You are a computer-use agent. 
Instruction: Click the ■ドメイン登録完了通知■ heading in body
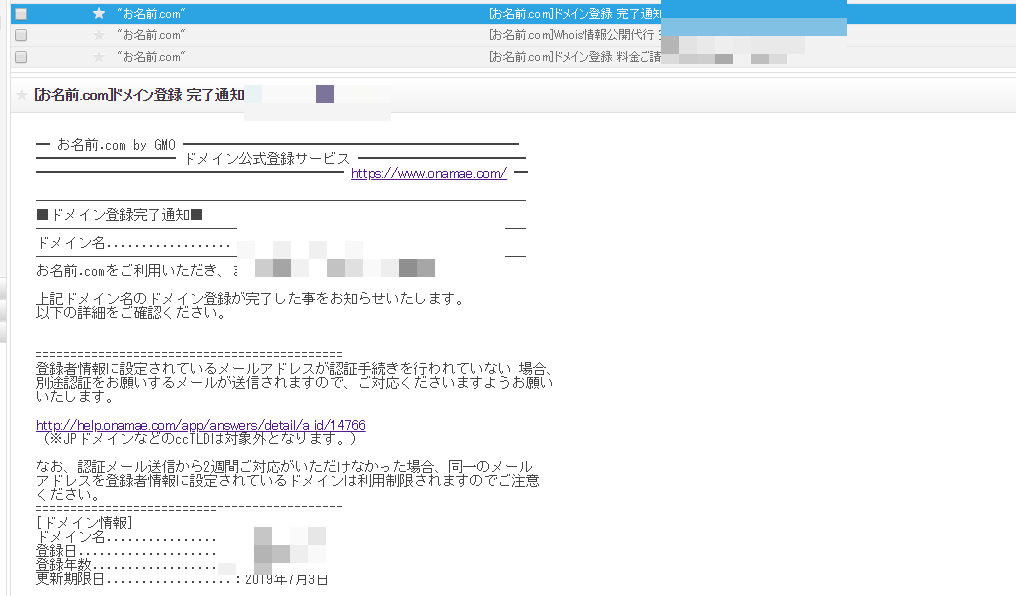point(119,214)
